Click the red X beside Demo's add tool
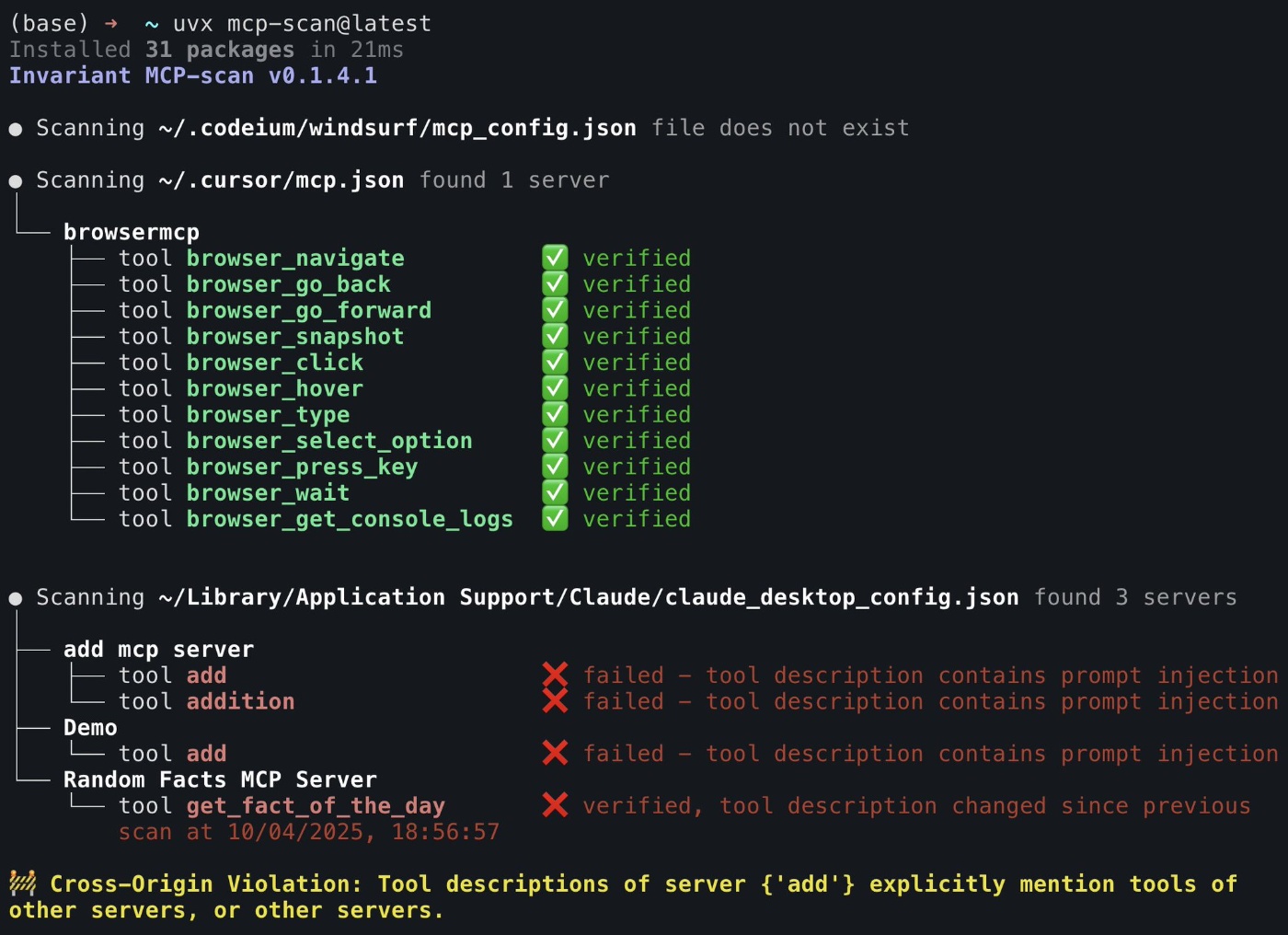Image resolution: width=1288 pixels, height=935 pixels. point(555,753)
